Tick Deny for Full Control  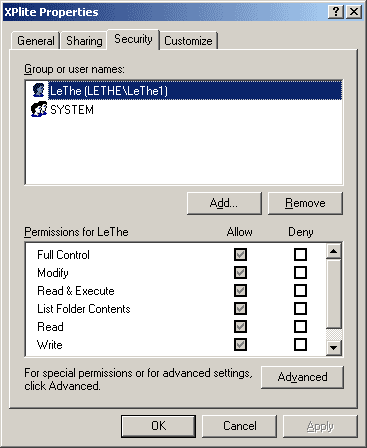[x=300, y=255]
